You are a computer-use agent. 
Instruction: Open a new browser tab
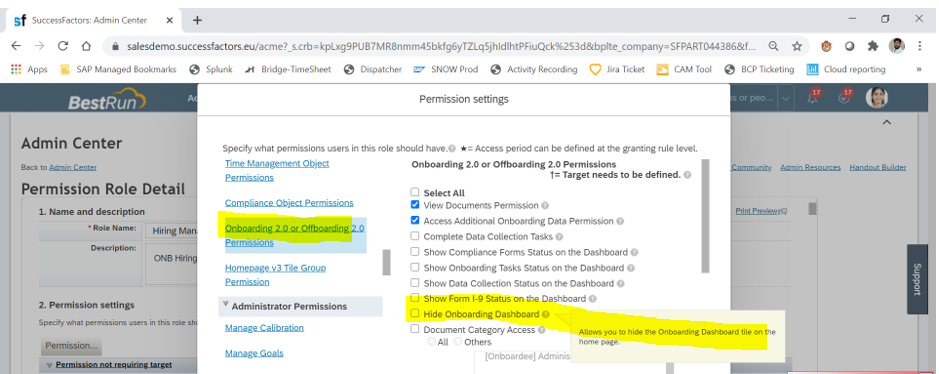tap(197, 20)
